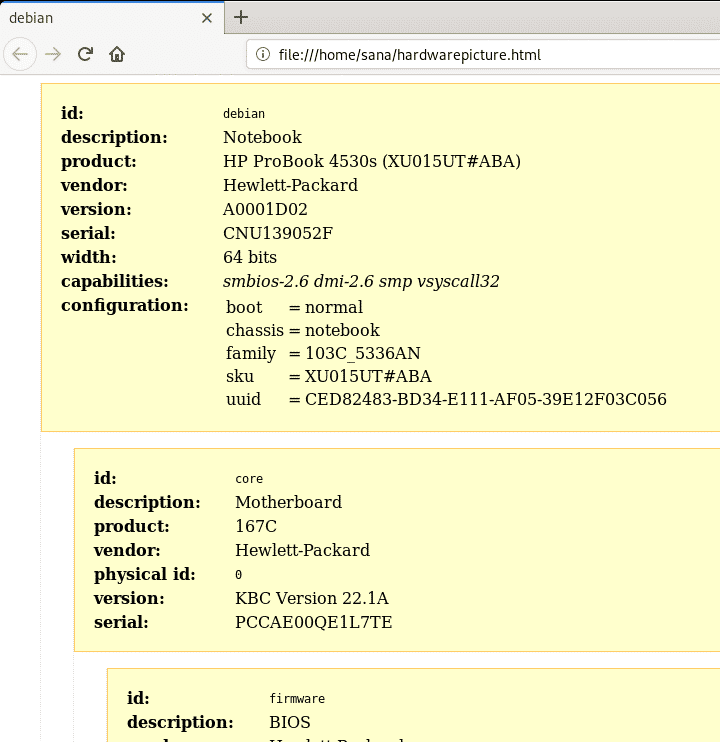Click the HP ProBook 4530s product text
Screen dimensions: 720x742
coord(371,161)
